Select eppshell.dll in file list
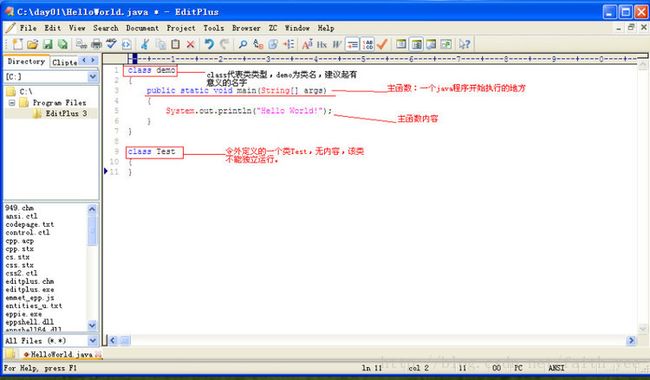Screen dimensions: 650x380 (29, 322)
